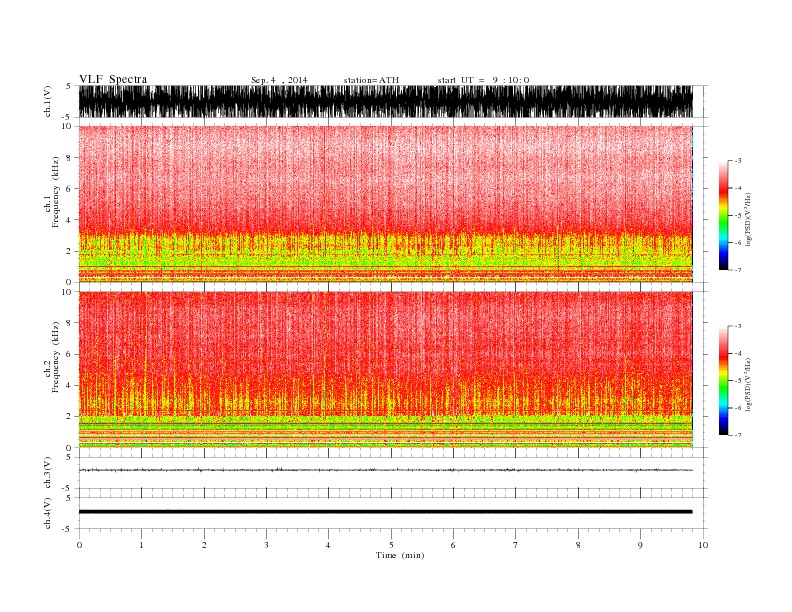
Task: Click the '-7' value on ch.2 color bar
Action: coord(737,435)
